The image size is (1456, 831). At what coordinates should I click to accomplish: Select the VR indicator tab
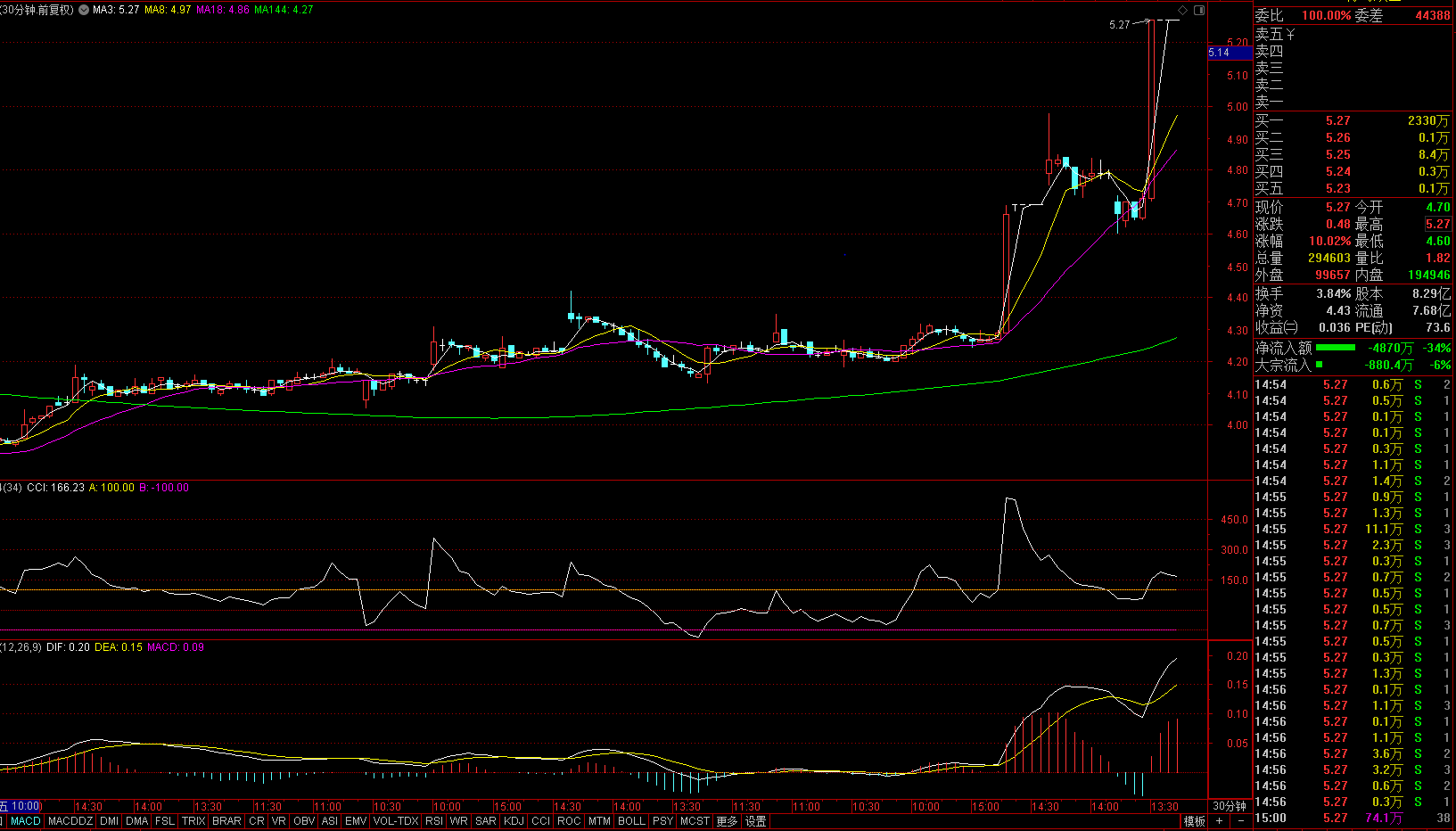[278, 821]
